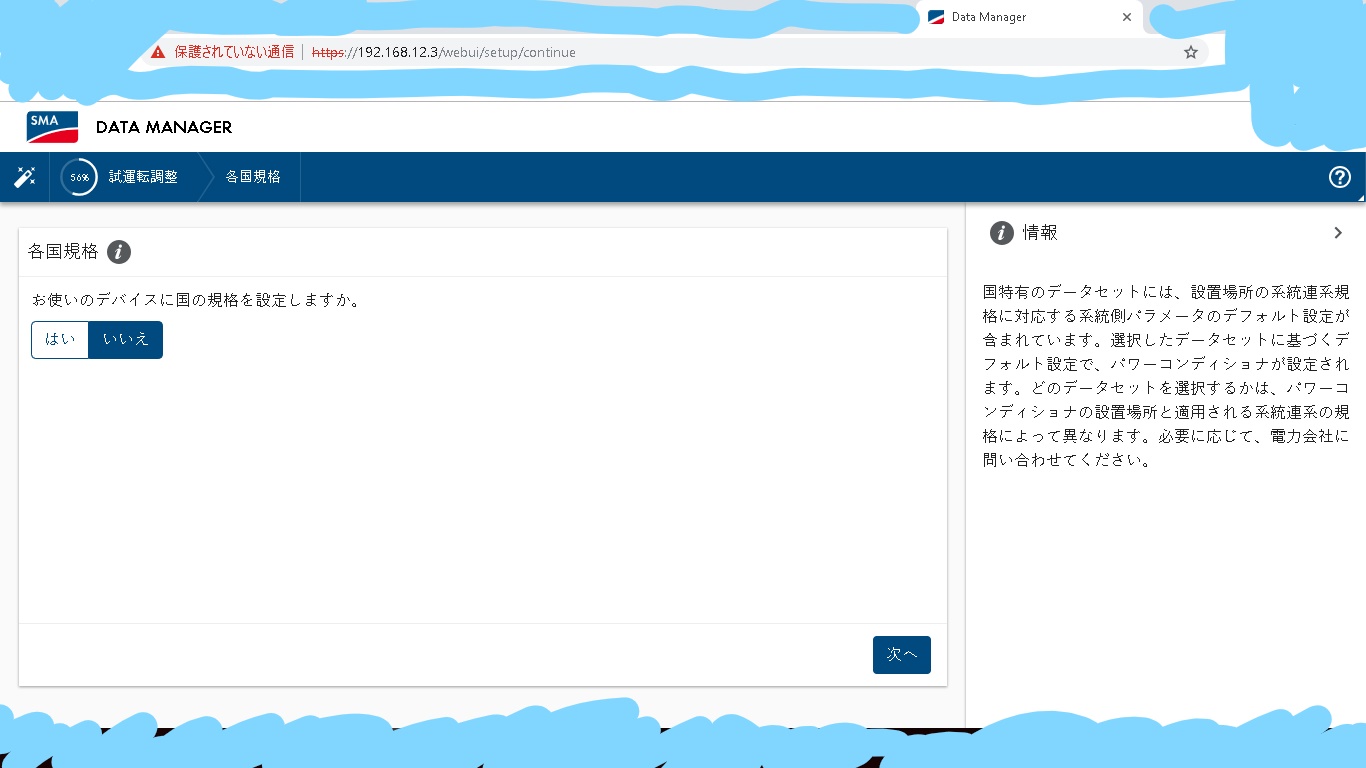Open the setup wizard wand icon
This screenshot has height=768, width=1366.
[x=25, y=177]
